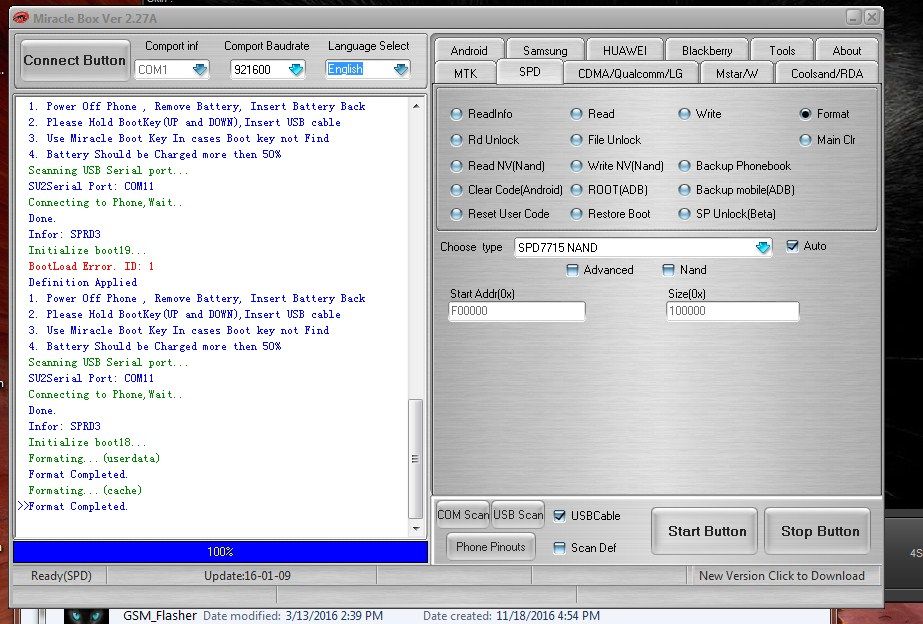This screenshot has height=624, width=923.
Task: Open Phone Pinouts
Action: coord(490,547)
